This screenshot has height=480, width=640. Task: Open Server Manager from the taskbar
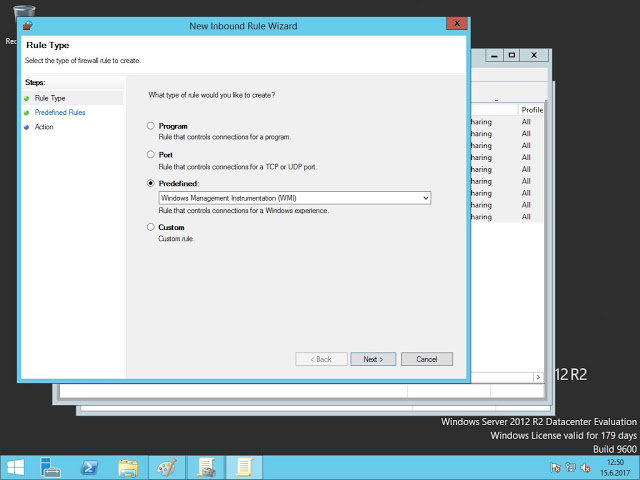[52, 467]
